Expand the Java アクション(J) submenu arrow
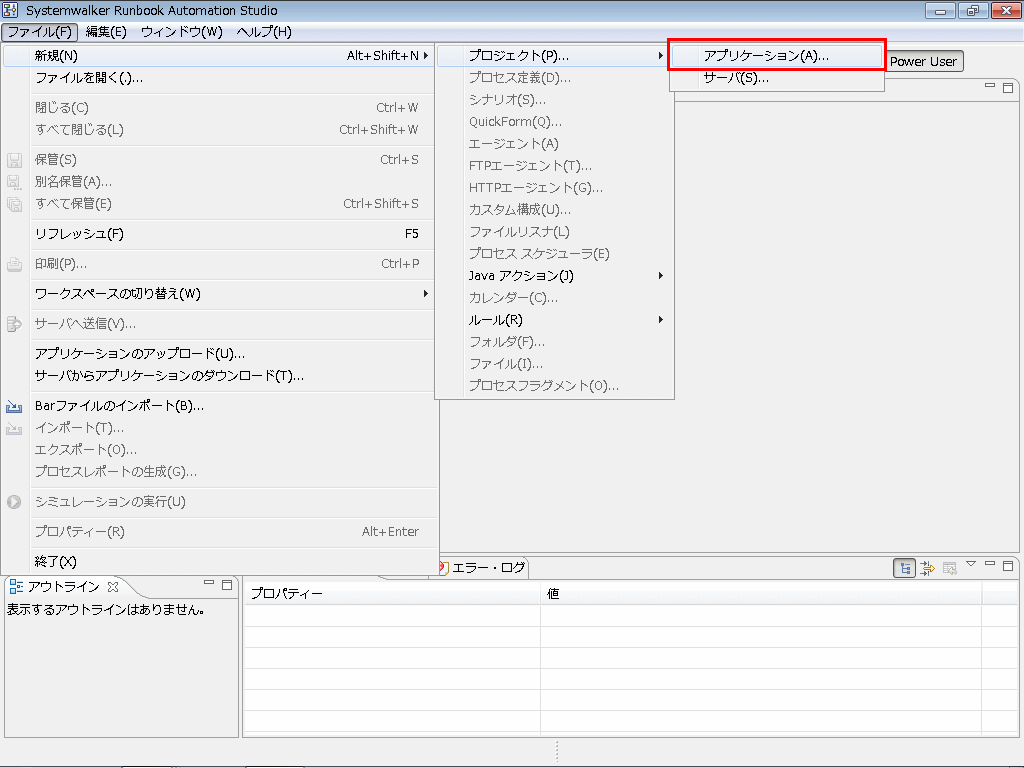1024x768 pixels. point(661,276)
